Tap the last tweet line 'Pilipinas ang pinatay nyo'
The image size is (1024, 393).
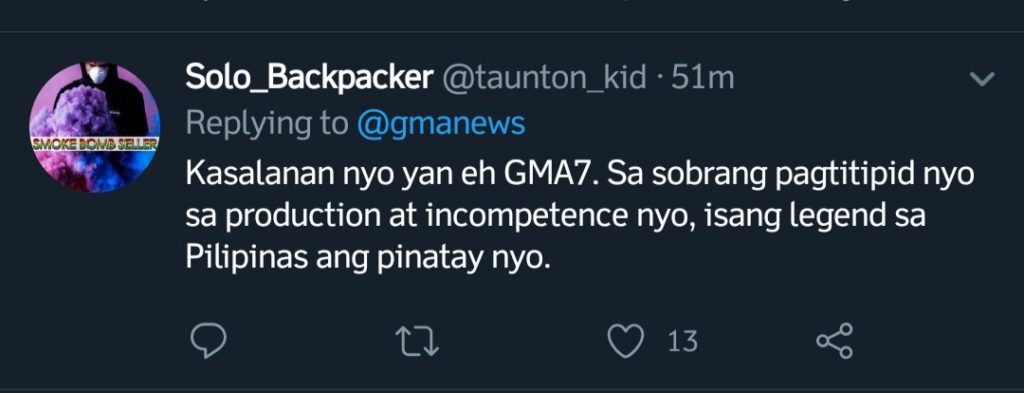click(x=364, y=259)
